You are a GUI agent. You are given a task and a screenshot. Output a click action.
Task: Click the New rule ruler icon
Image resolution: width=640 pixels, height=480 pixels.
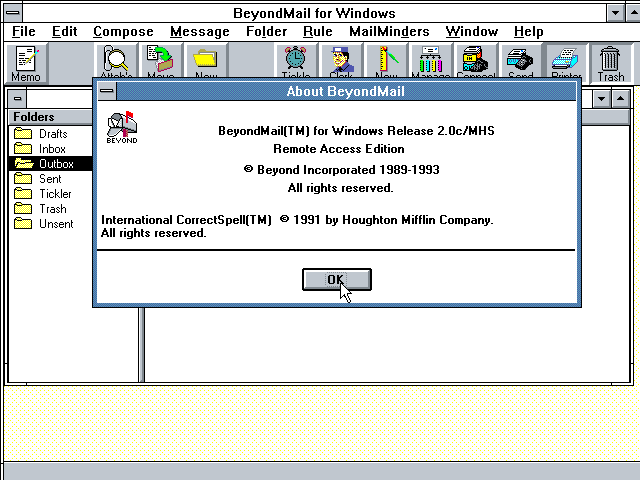386,60
